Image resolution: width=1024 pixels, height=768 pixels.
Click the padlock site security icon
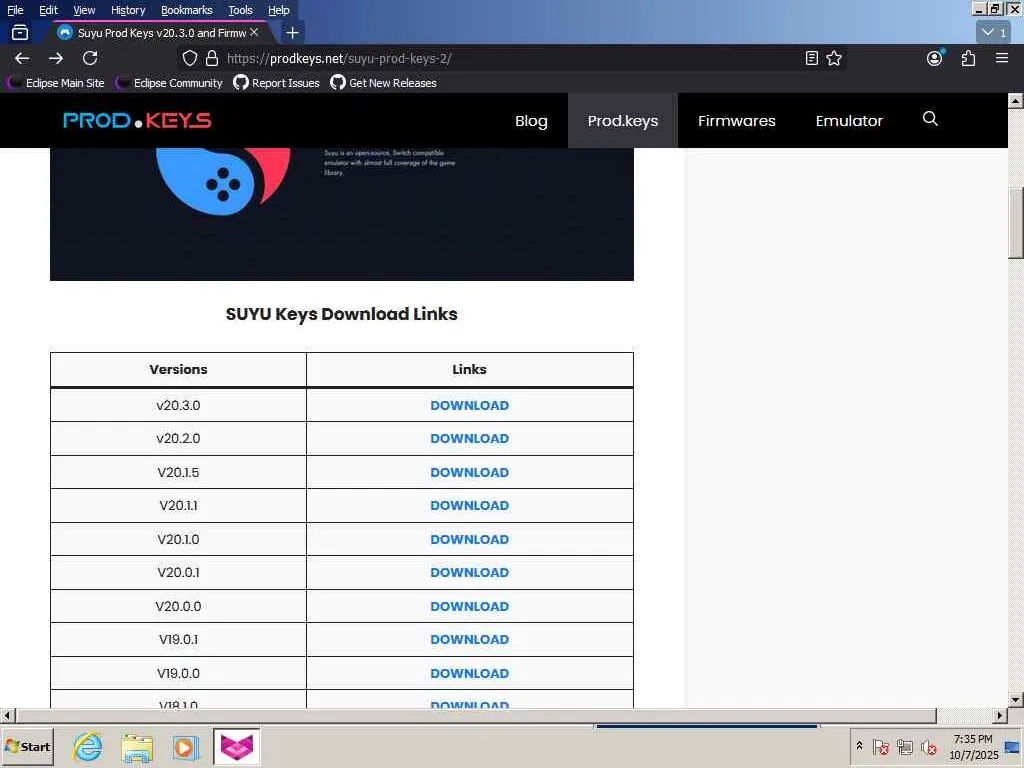pyautogui.click(x=212, y=58)
